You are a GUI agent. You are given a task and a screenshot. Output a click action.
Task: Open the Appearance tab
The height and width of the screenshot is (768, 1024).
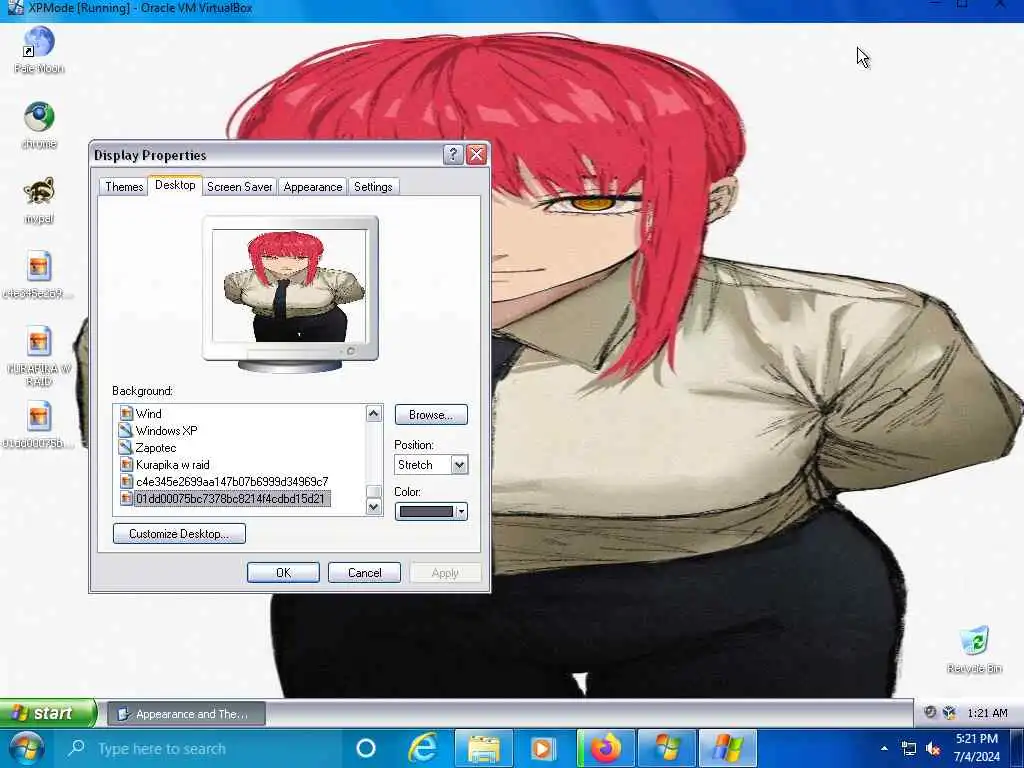[x=313, y=187]
